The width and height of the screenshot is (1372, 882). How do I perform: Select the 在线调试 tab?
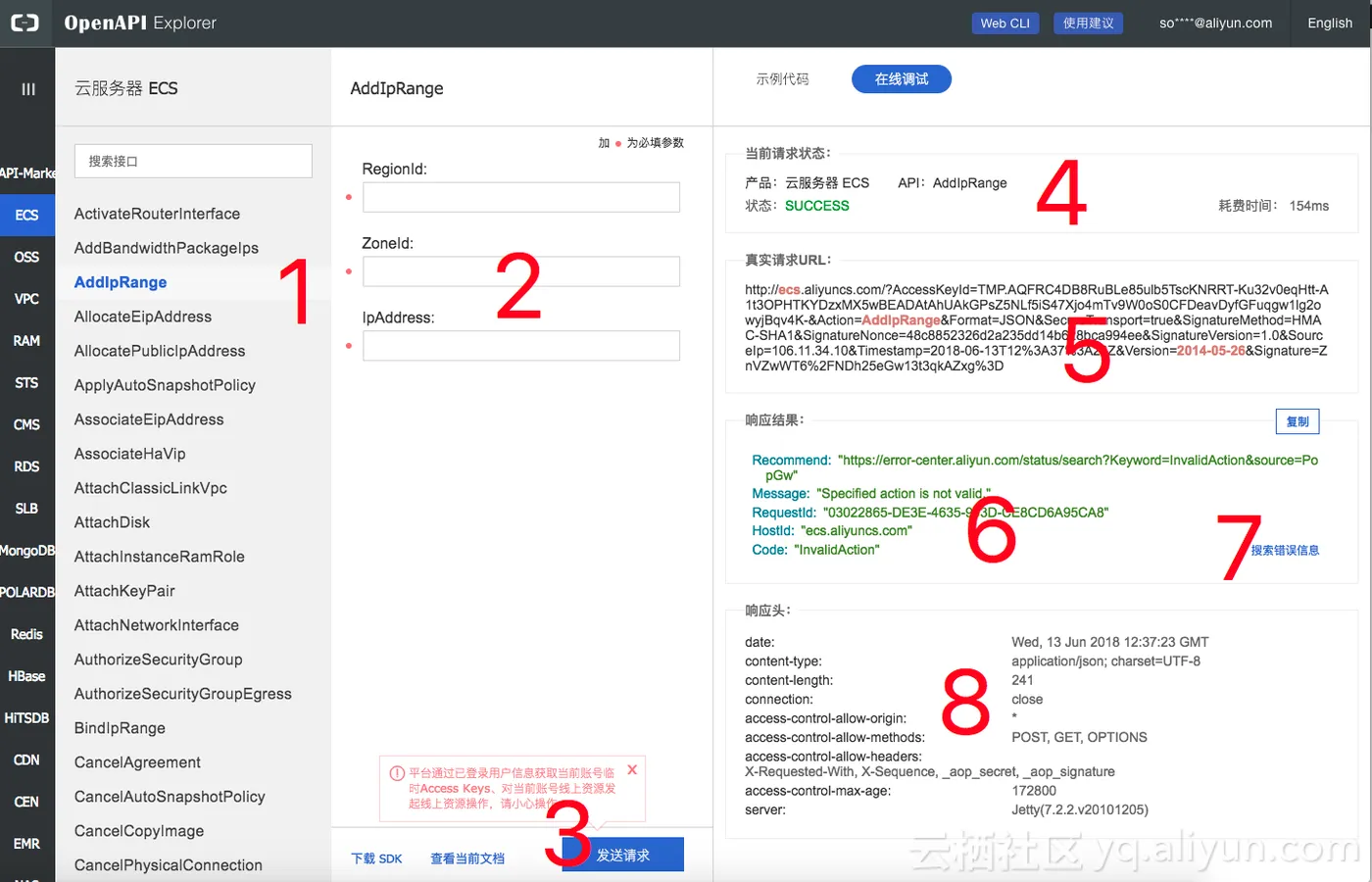tap(901, 78)
